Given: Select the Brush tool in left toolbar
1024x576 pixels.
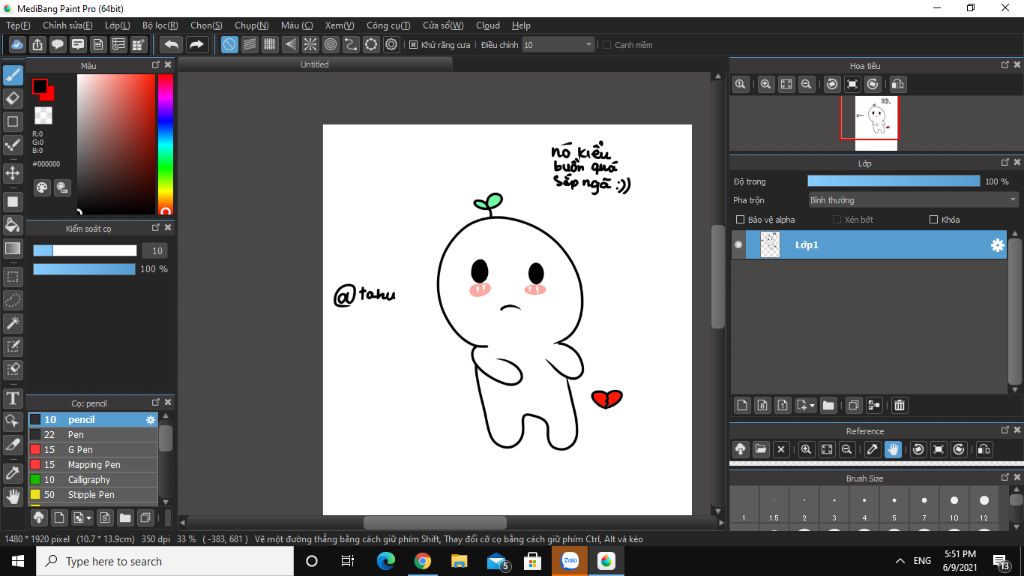Looking at the screenshot, I should pos(13,75).
